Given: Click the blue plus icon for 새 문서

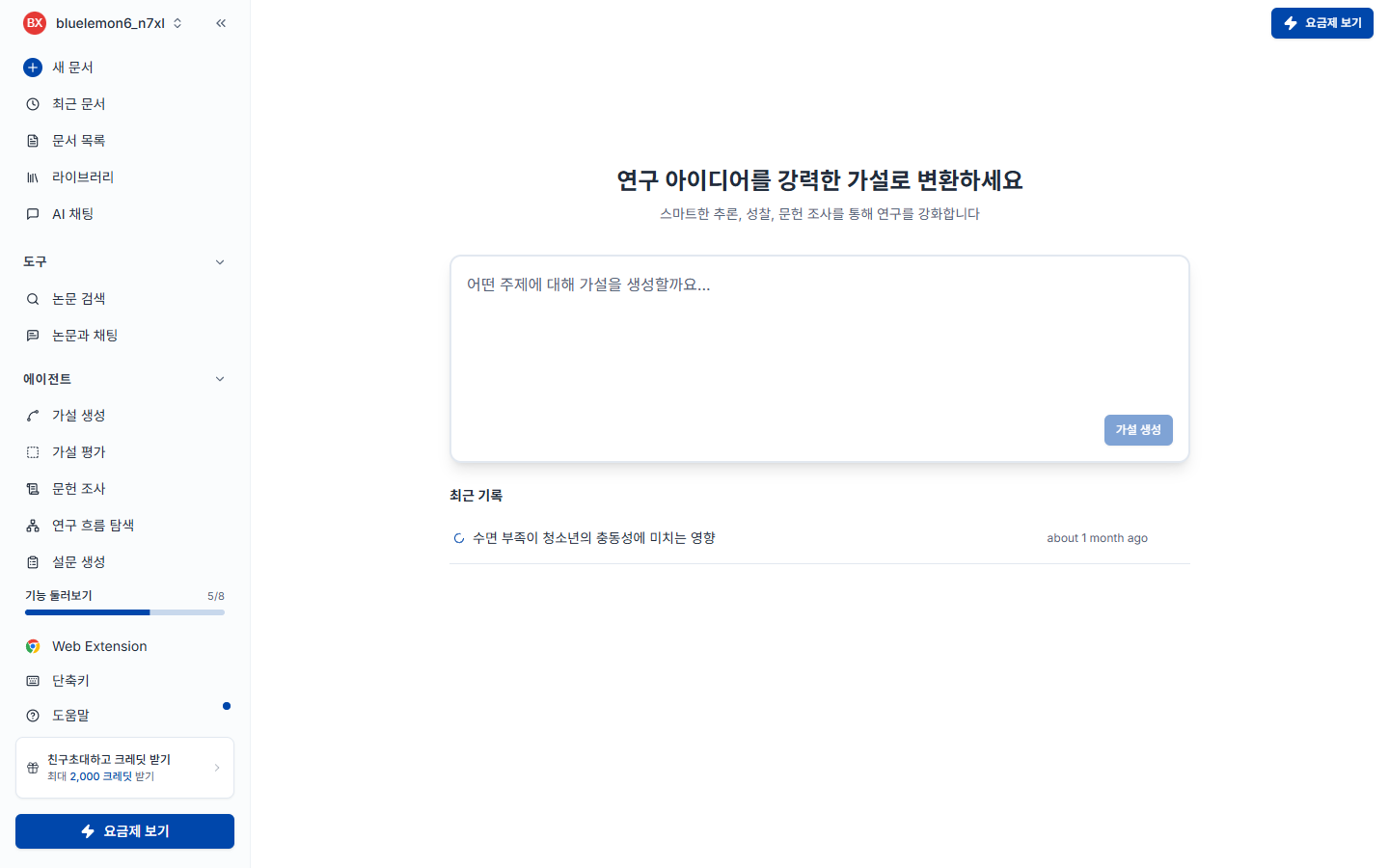Looking at the screenshot, I should coord(33,68).
